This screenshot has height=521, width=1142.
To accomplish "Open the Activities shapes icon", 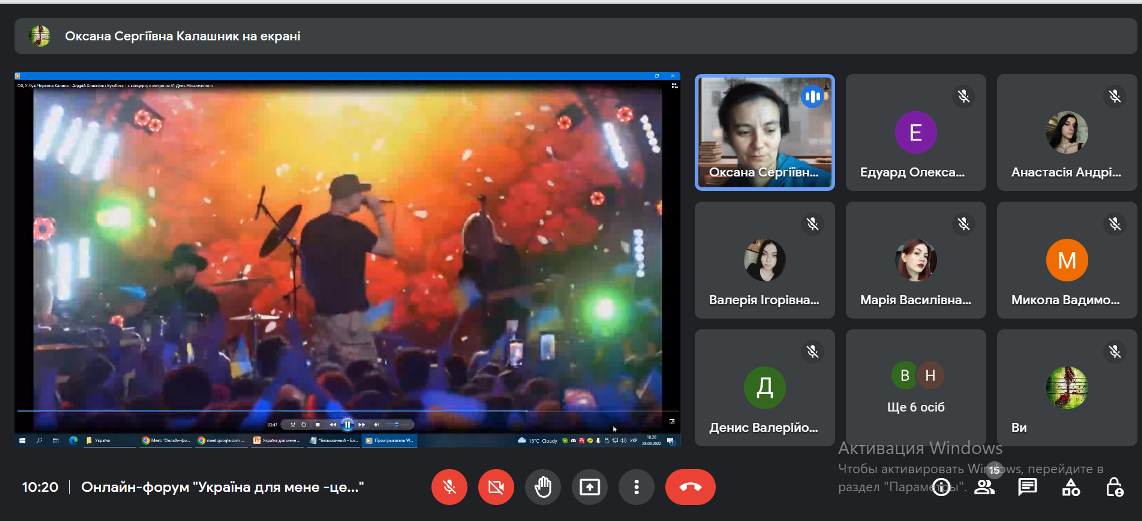I will [x=1071, y=487].
